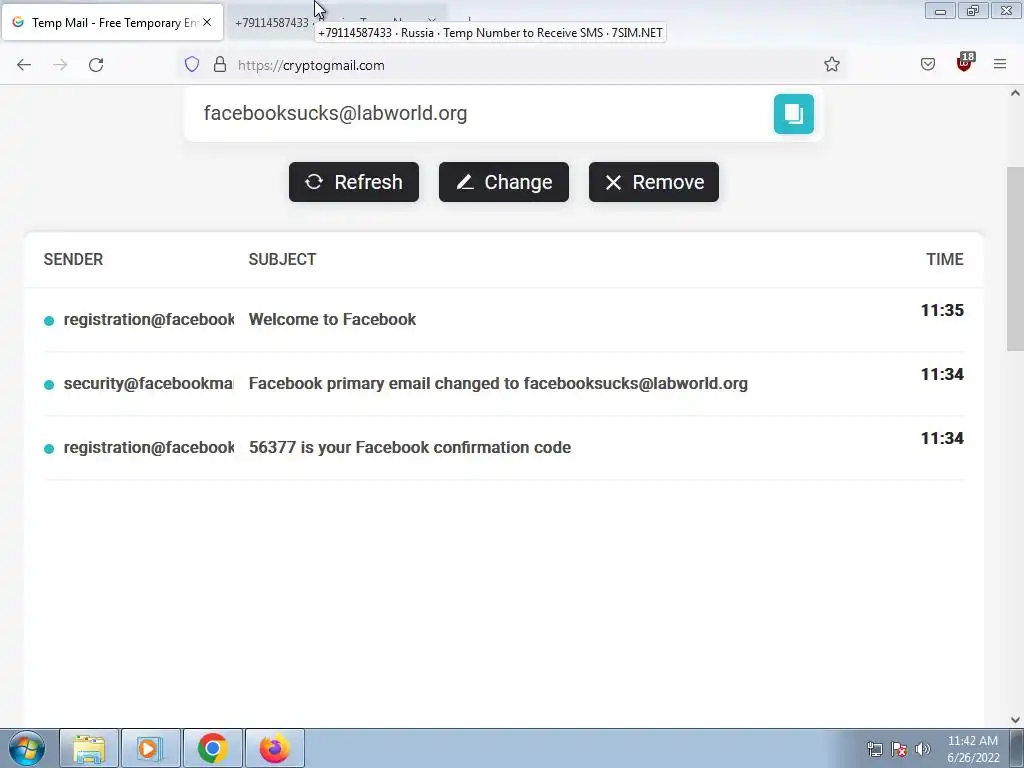Open the tracking protection shield icon
This screenshot has width=1024, height=768.
[191, 65]
